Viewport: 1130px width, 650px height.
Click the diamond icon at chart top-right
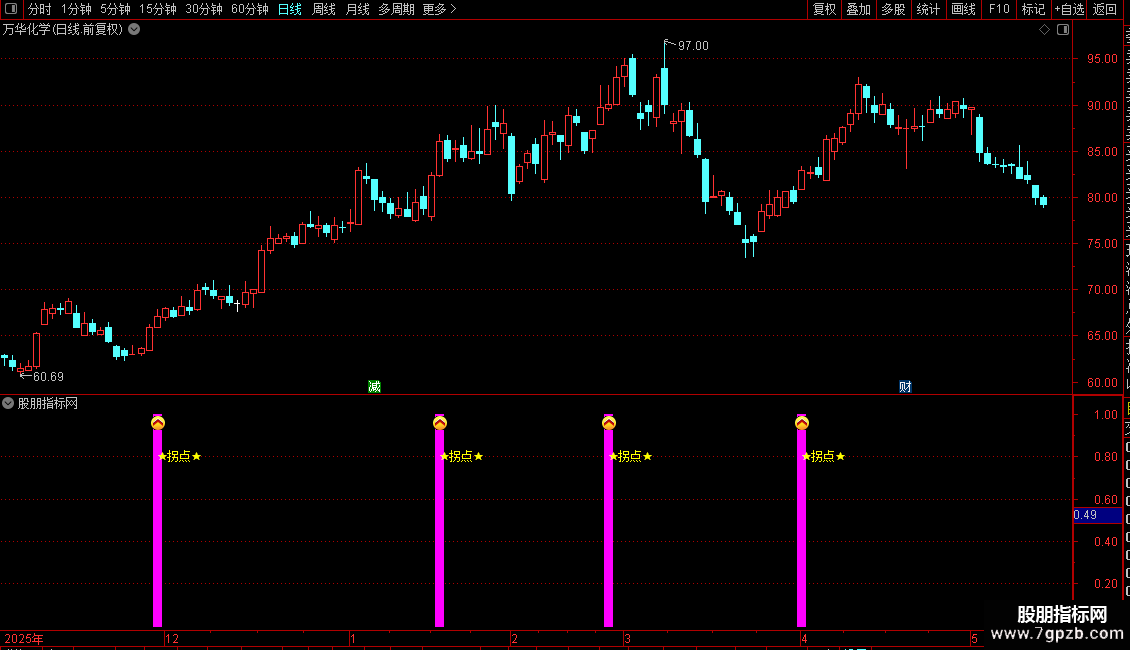pyautogui.click(x=1044, y=30)
